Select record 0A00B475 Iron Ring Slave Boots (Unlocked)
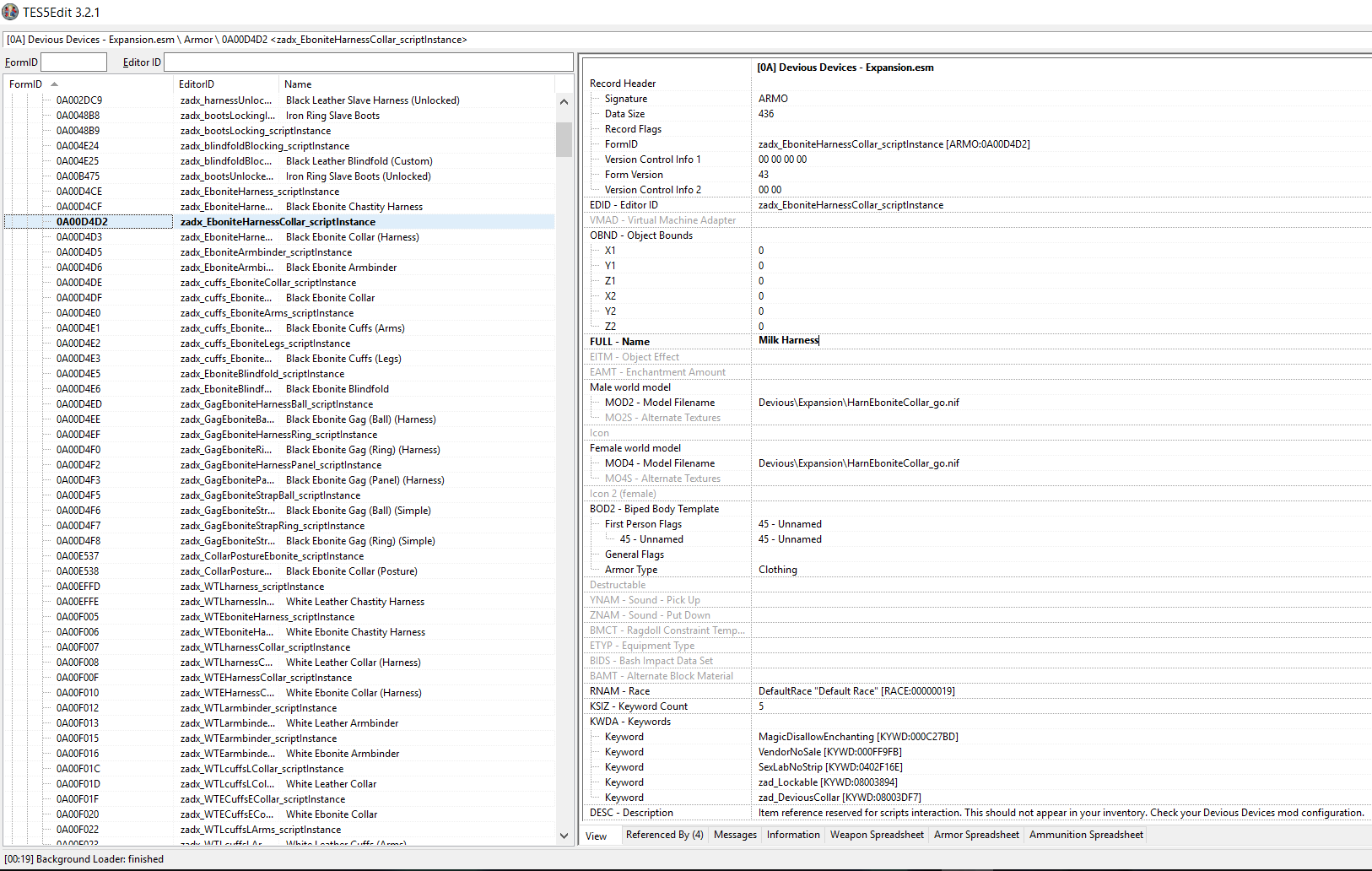This screenshot has width=1372, height=871. click(279, 176)
